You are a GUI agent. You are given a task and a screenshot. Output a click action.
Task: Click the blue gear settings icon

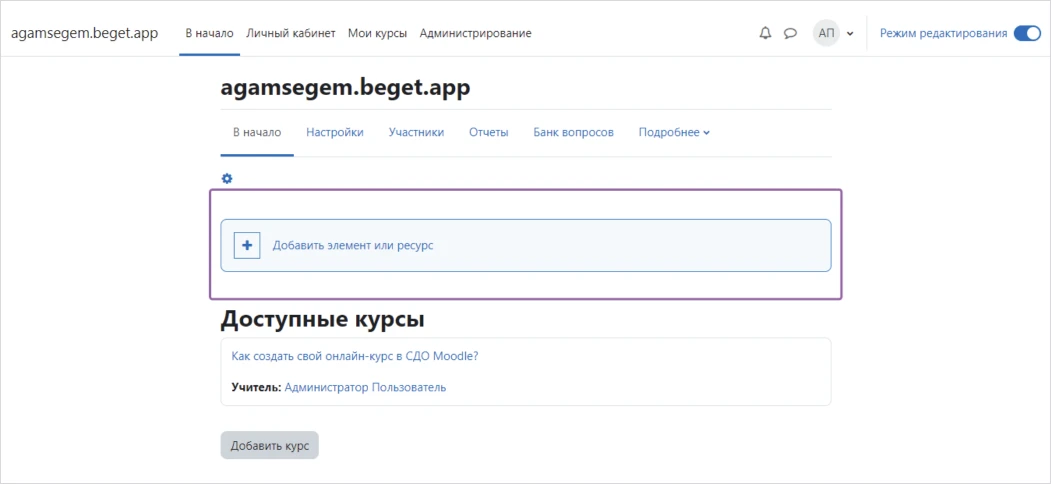click(227, 178)
